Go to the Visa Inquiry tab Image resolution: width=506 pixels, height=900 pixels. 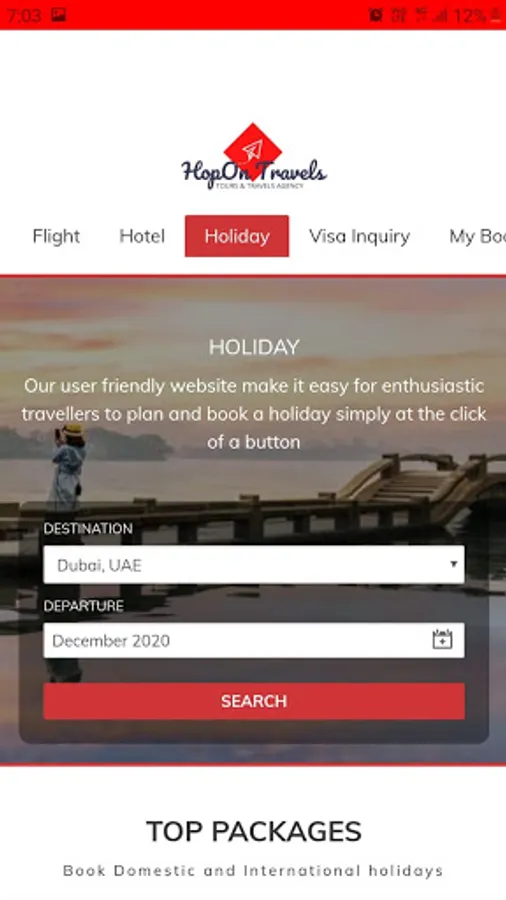tap(360, 236)
